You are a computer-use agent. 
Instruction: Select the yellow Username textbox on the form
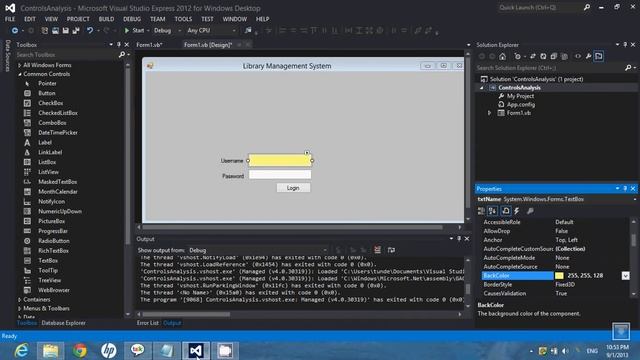tap(280, 160)
